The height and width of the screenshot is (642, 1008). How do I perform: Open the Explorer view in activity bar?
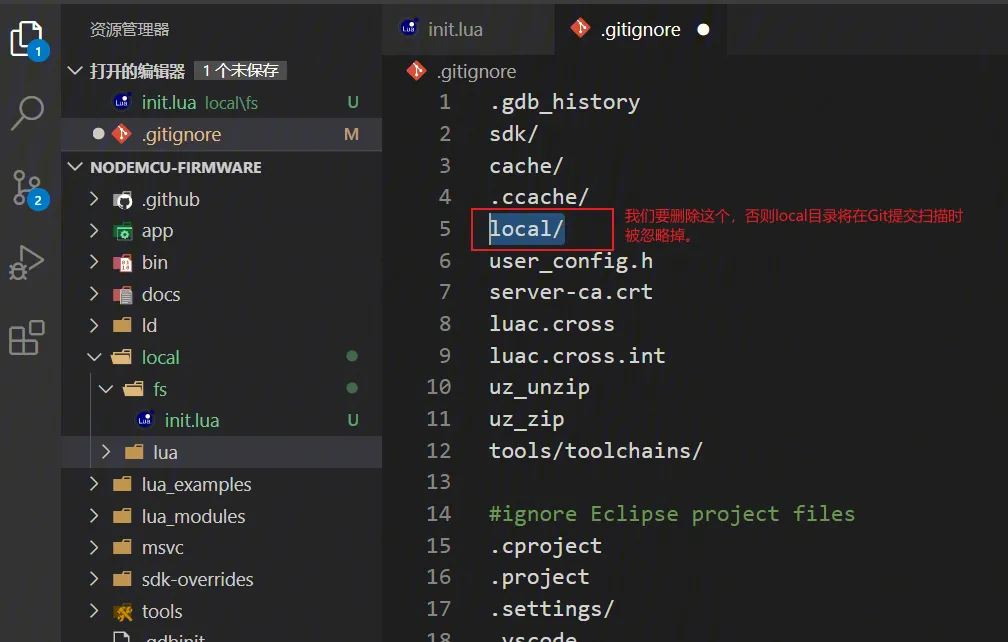[x=27, y=40]
